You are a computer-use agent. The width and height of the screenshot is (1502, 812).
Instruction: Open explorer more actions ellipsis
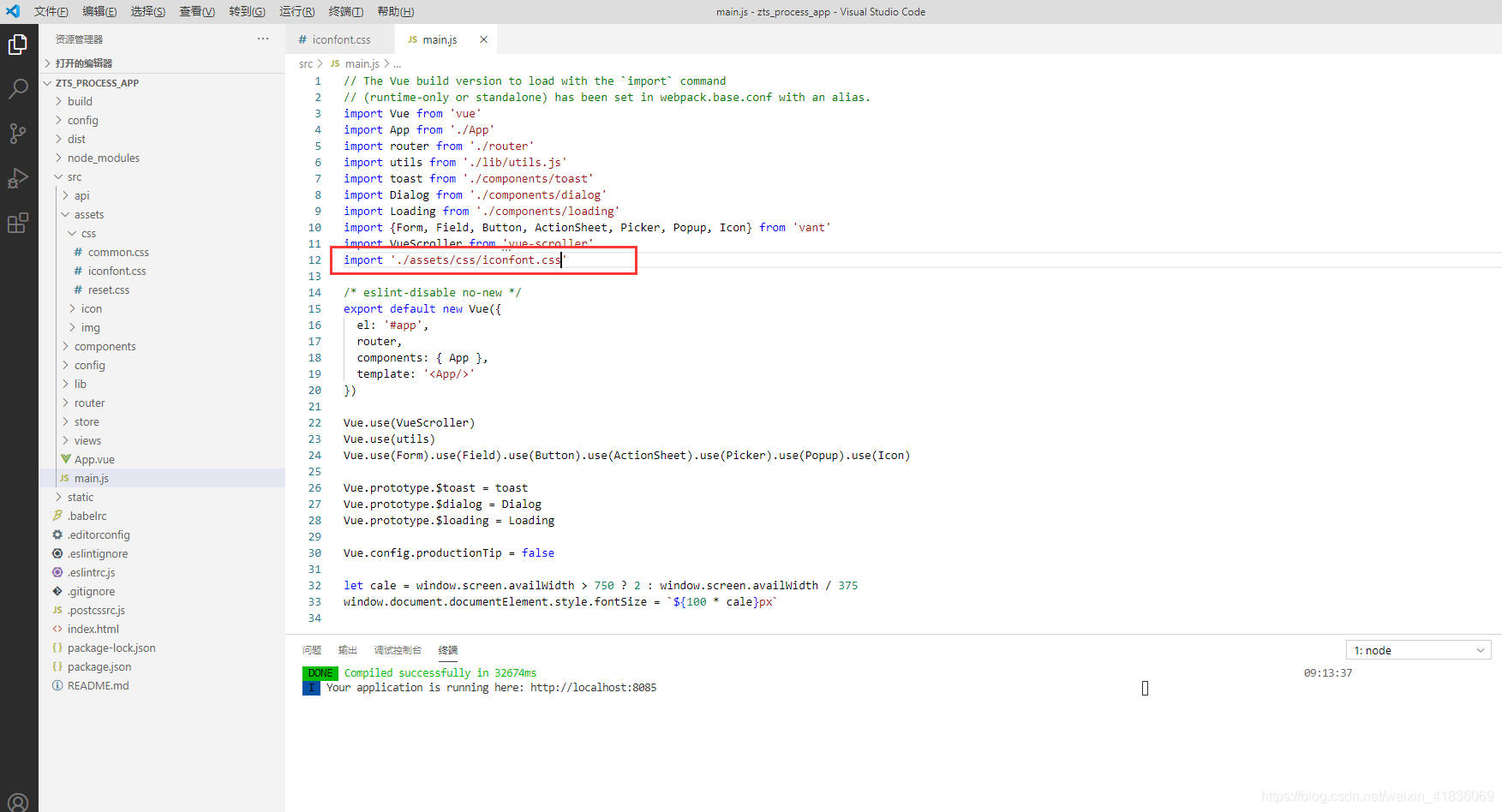click(x=263, y=39)
